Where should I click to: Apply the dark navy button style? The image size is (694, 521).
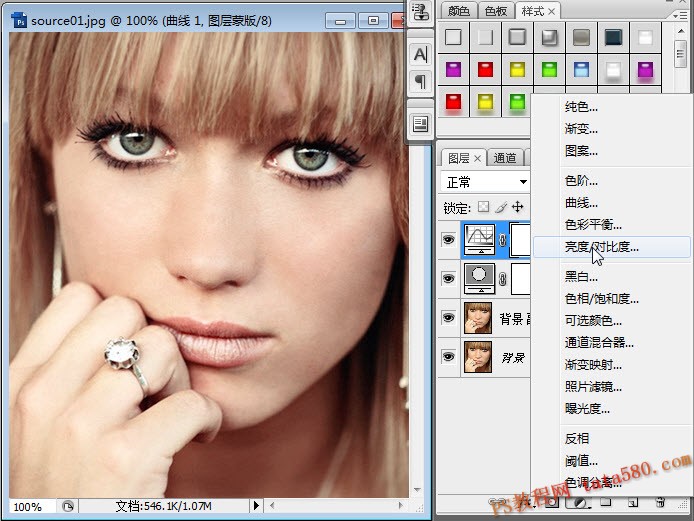[x=613, y=37]
